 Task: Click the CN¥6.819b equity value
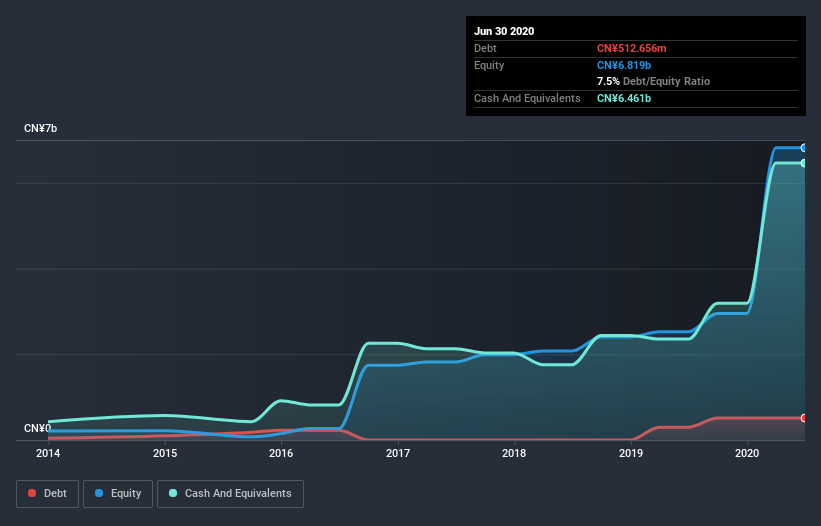tap(624, 65)
